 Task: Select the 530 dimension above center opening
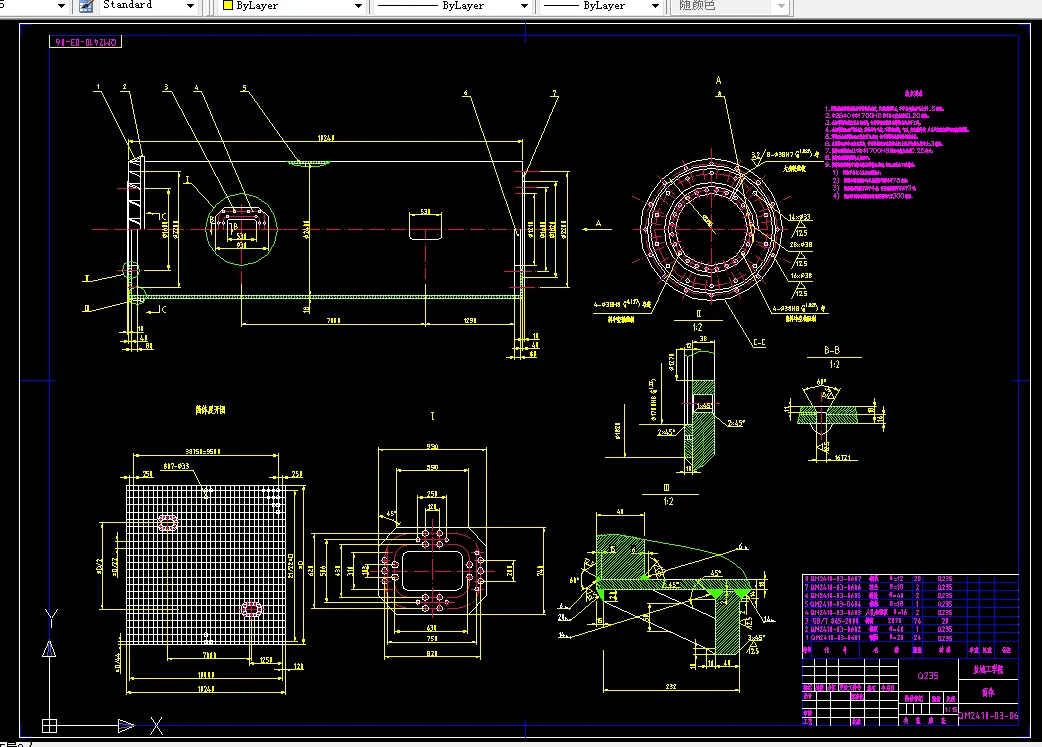click(x=425, y=212)
